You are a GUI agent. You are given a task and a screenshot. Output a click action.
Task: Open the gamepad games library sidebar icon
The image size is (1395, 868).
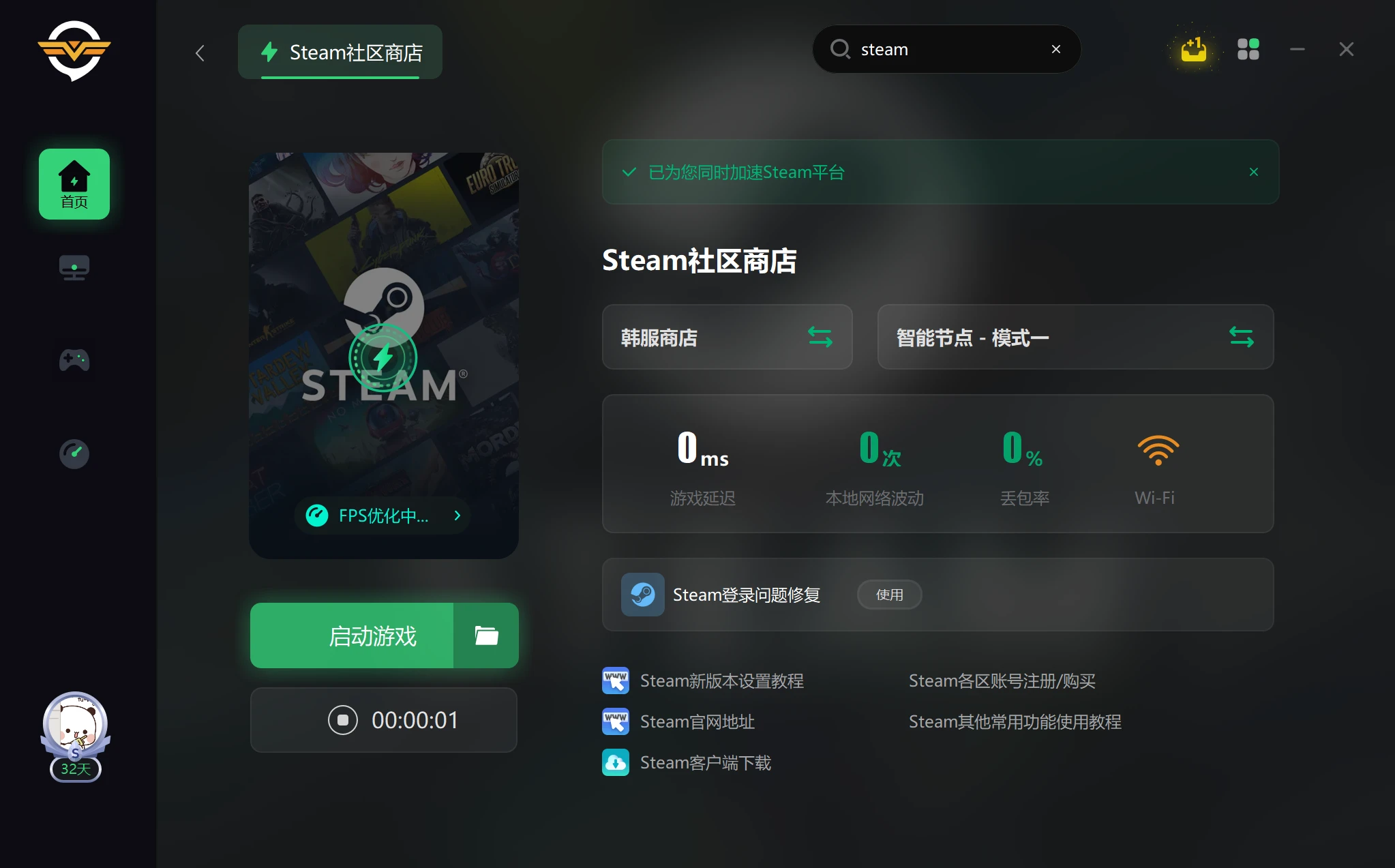click(x=74, y=360)
